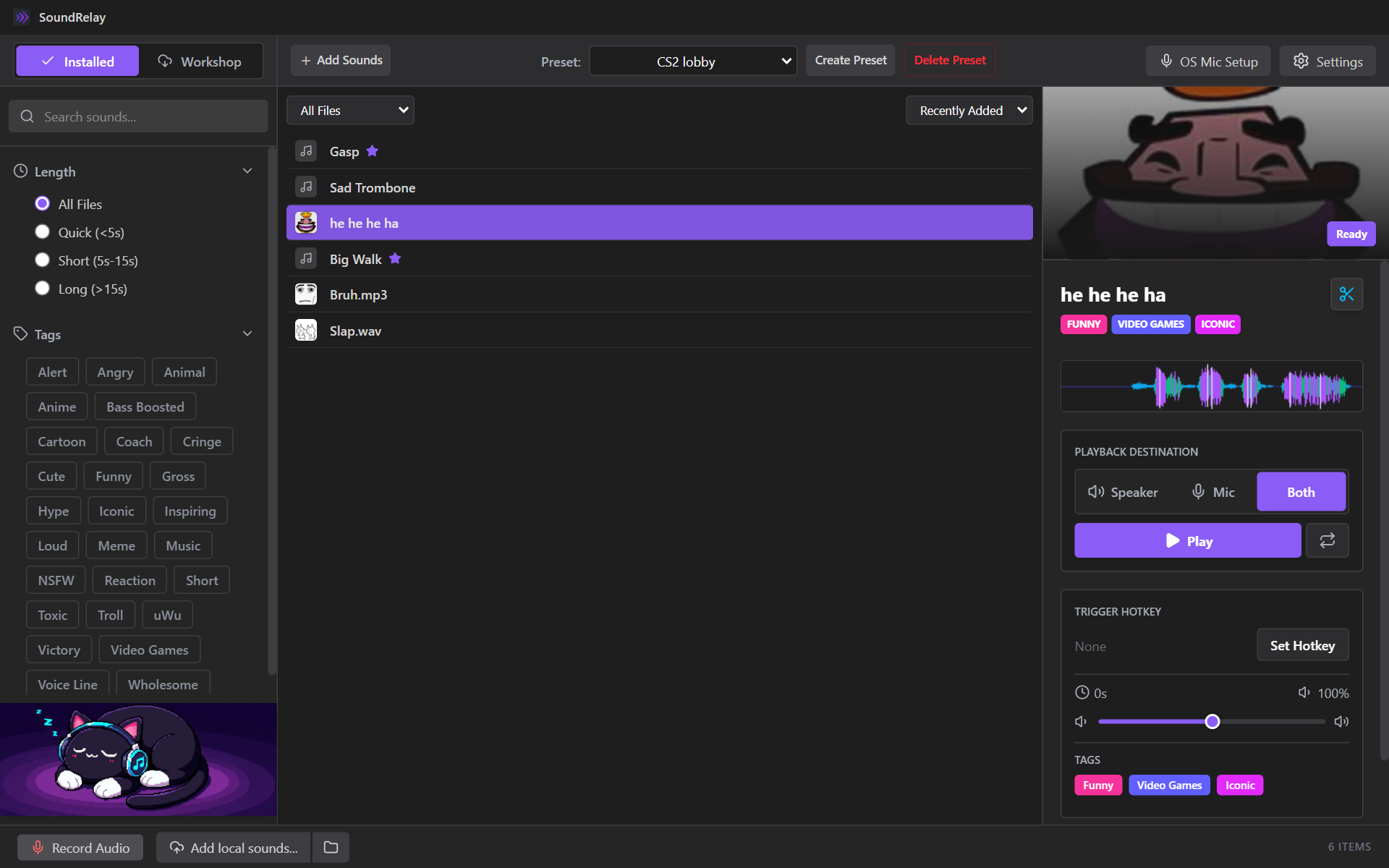Click the Big Walk favorite star
Image resolution: width=1389 pixels, height=868 pixels.
394,258
